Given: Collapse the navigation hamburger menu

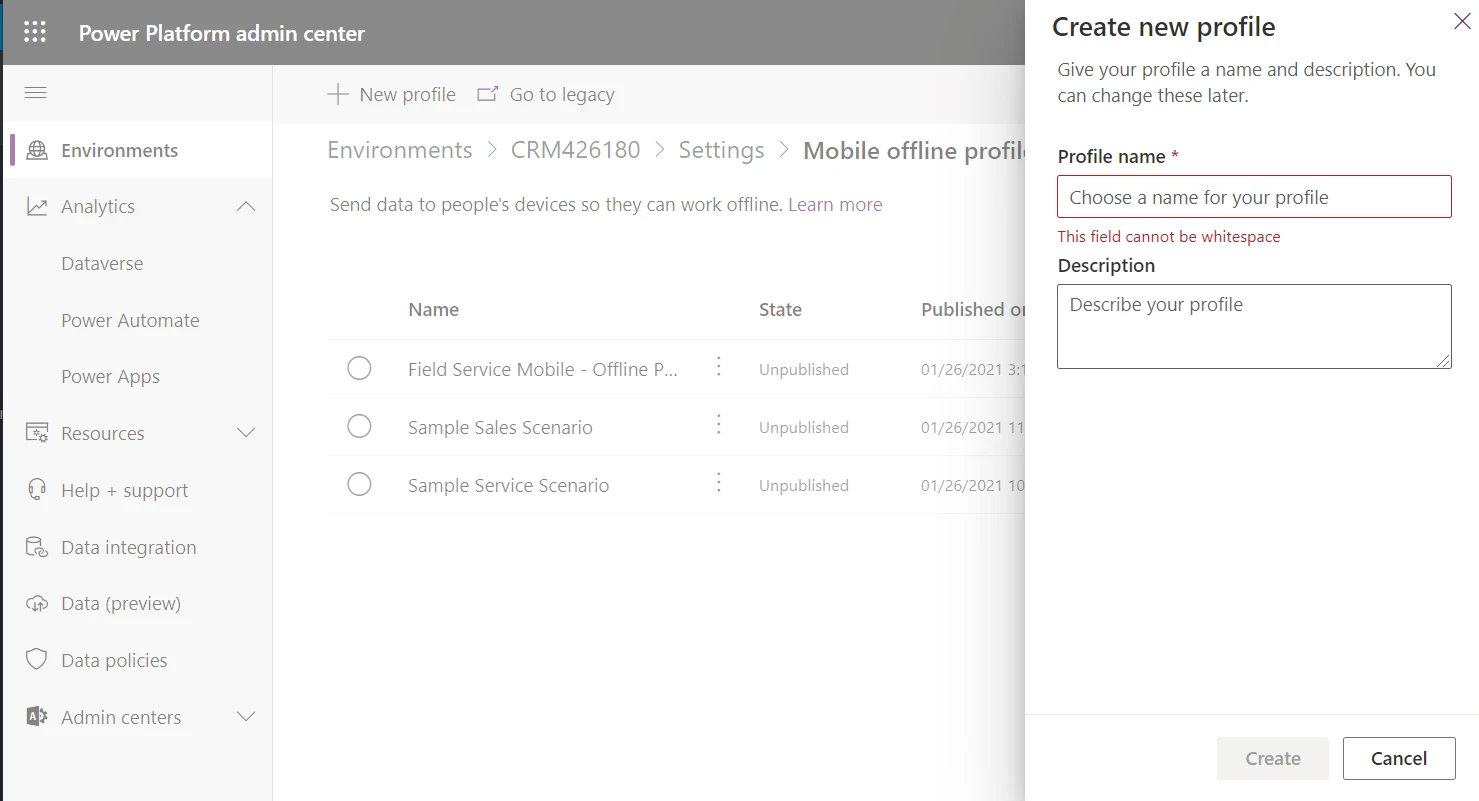Looking at the screenshot, I should pyautogui.click(x=36, y=93).
